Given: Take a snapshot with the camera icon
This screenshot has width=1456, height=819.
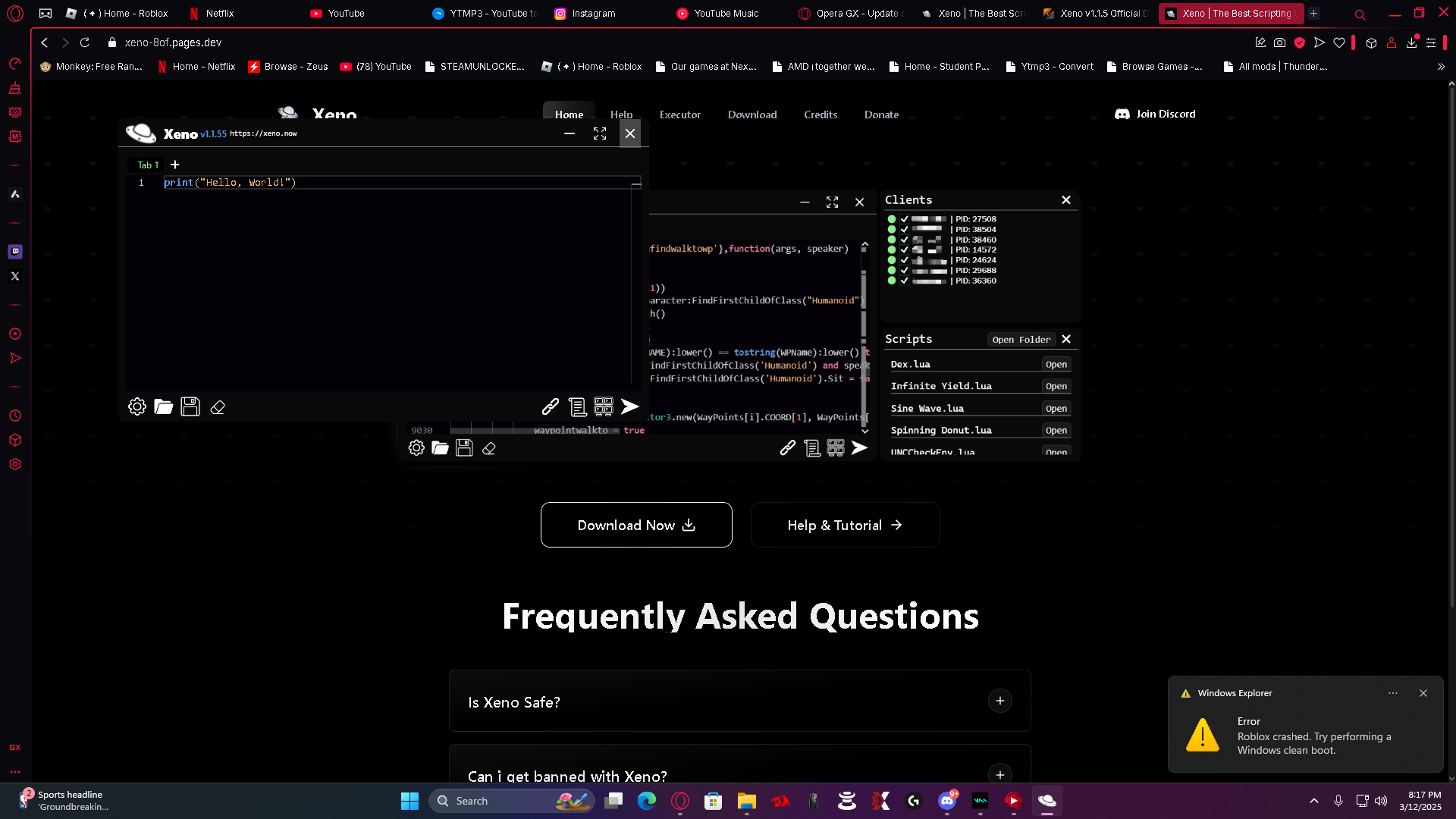Looking at the screenshot, I should coord(1280,42).
